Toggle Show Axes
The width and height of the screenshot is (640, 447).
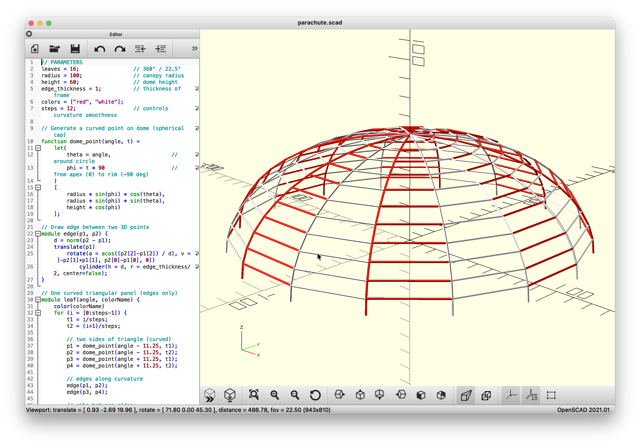coord(511,395)
